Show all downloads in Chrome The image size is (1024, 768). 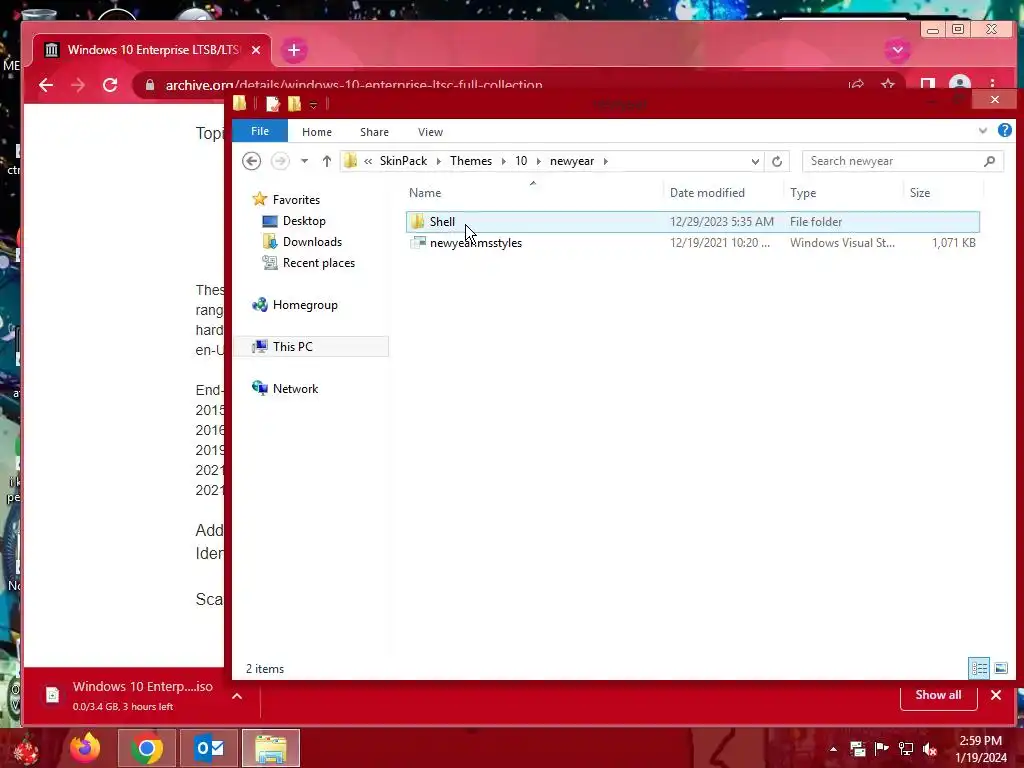tap(938, 695)
